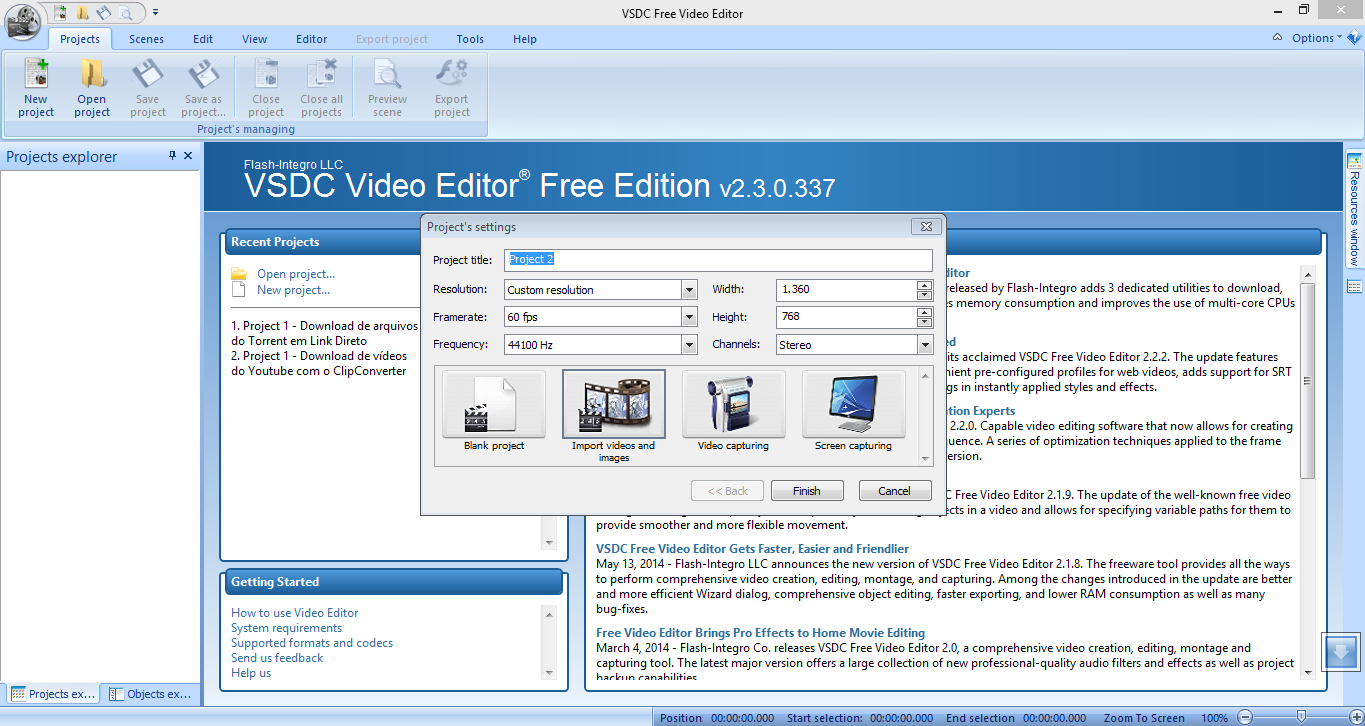Screen dimensions: 1365x726
Task: Open the Options dropdown
Action: pos(1317,38)
